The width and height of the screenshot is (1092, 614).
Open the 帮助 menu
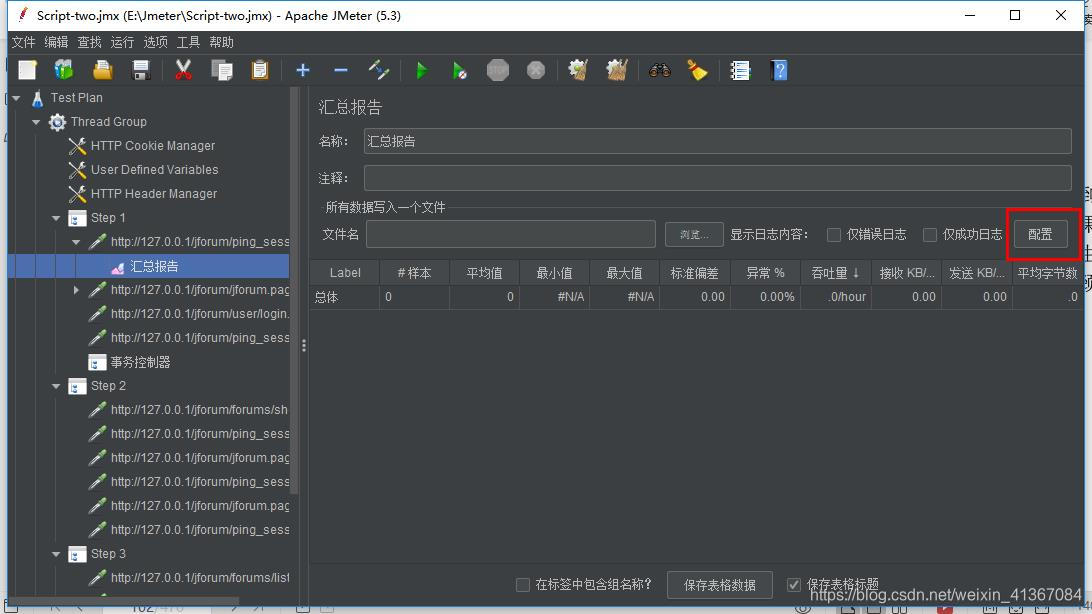coord(221,42)
